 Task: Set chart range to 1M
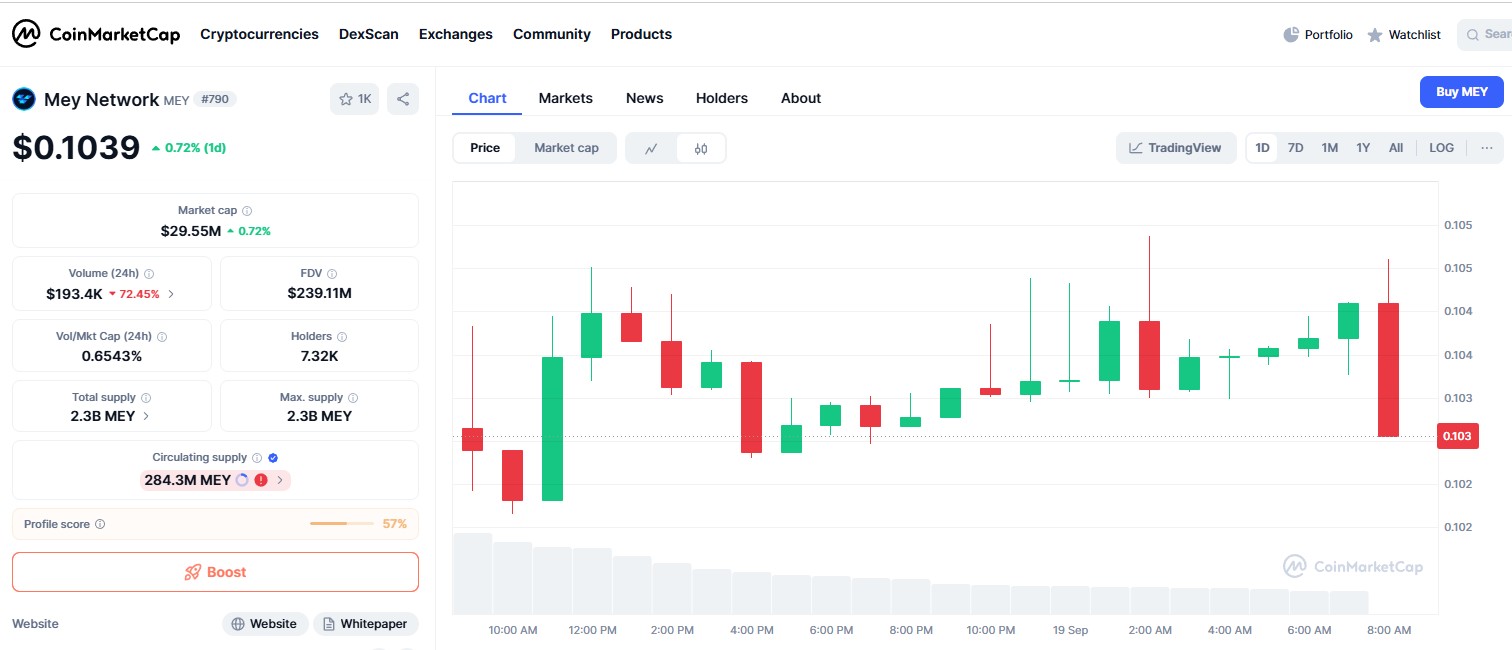1329,148
